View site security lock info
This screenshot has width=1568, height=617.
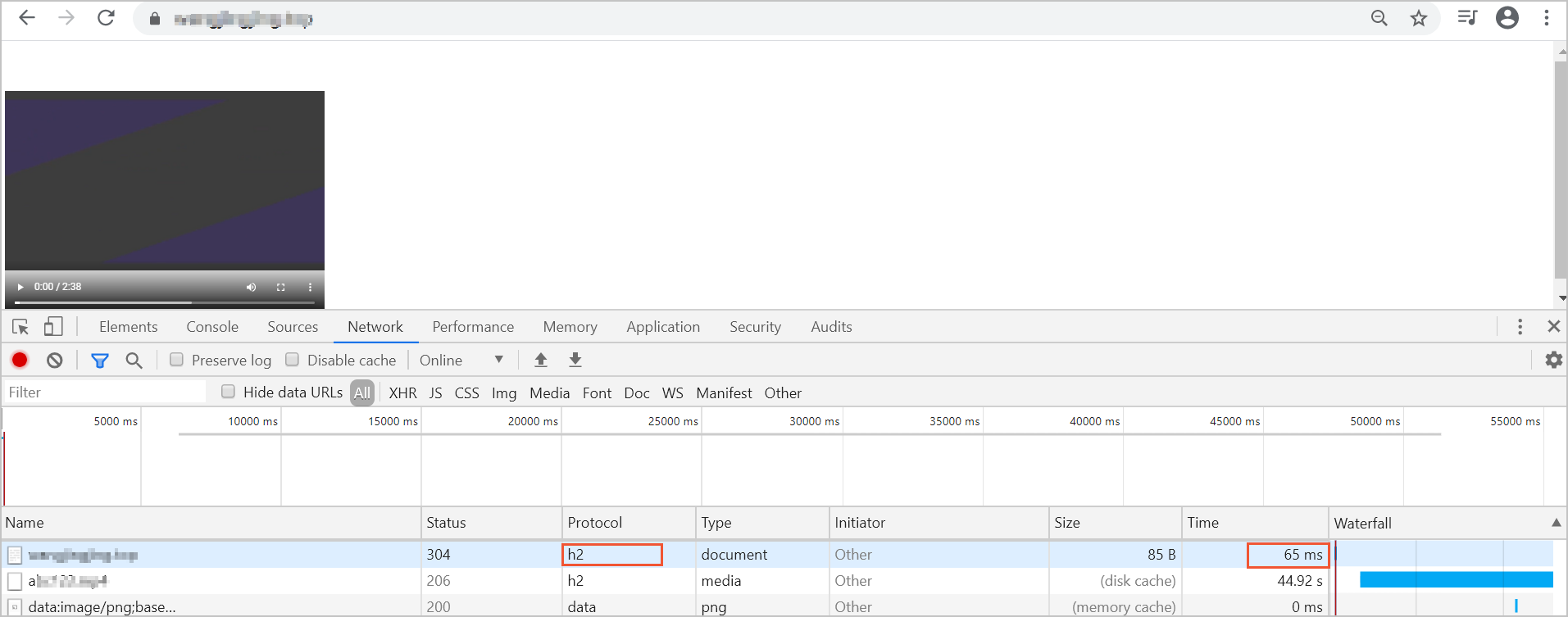[155, 18]
